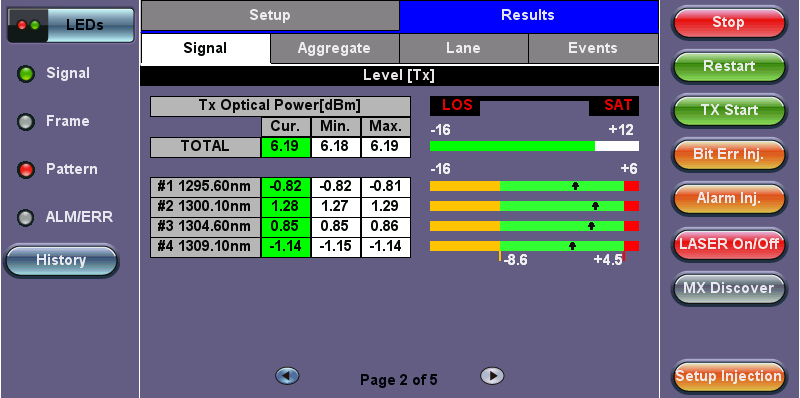Open the History view
Screen dimensions: 800x398
click(61, 261)
